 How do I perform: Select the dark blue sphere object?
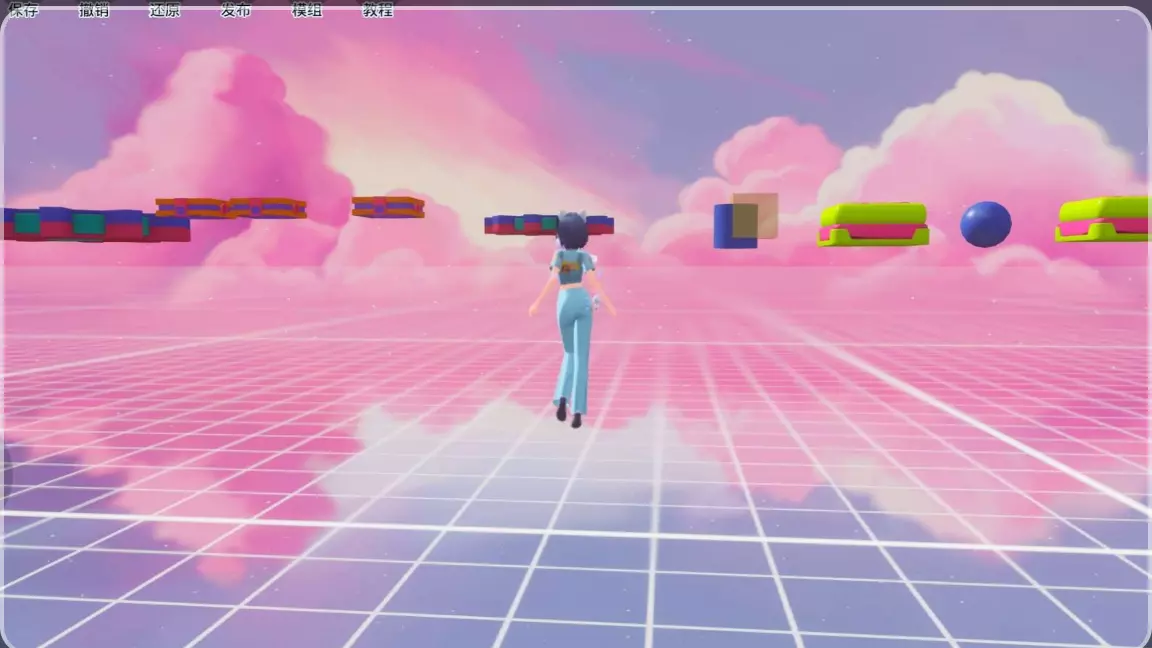(985, 224)
